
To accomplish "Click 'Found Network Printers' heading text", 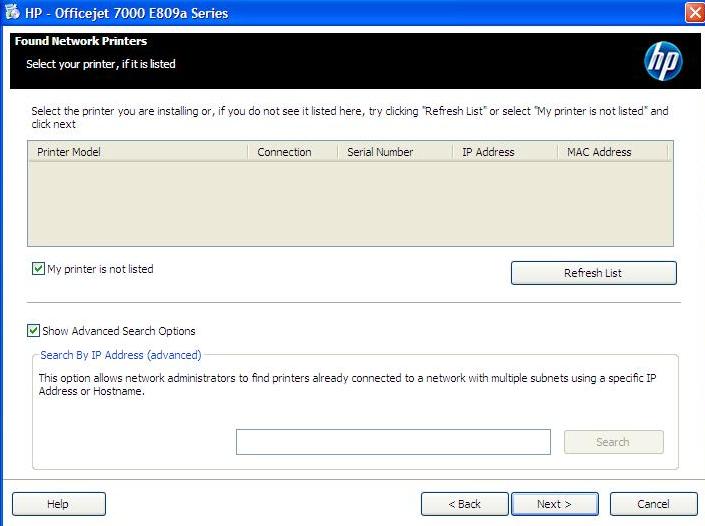I will pyautogui.click(x=81, y=41).
